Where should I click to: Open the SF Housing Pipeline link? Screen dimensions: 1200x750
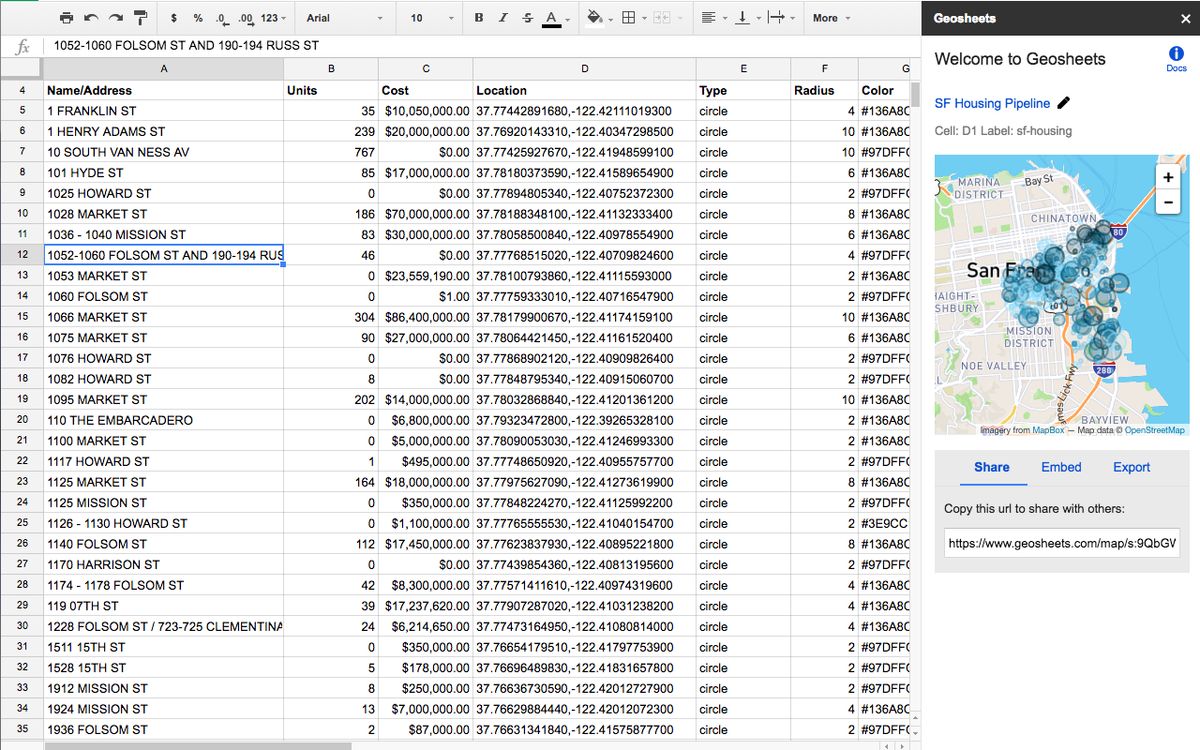click(x=994, y=103)
